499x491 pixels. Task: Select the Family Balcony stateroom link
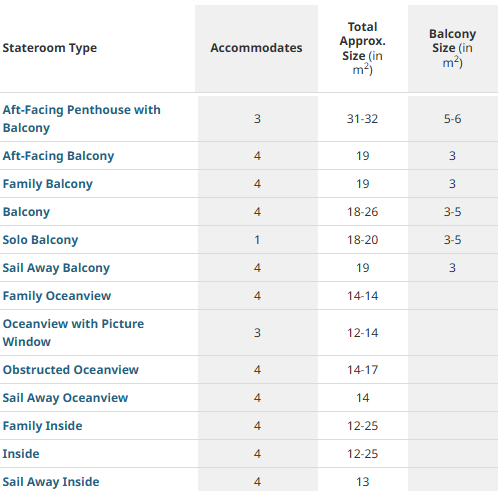48,184
